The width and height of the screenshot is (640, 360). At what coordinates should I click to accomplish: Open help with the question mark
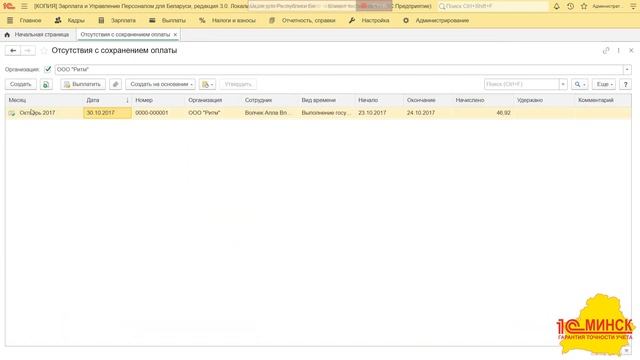625,84
